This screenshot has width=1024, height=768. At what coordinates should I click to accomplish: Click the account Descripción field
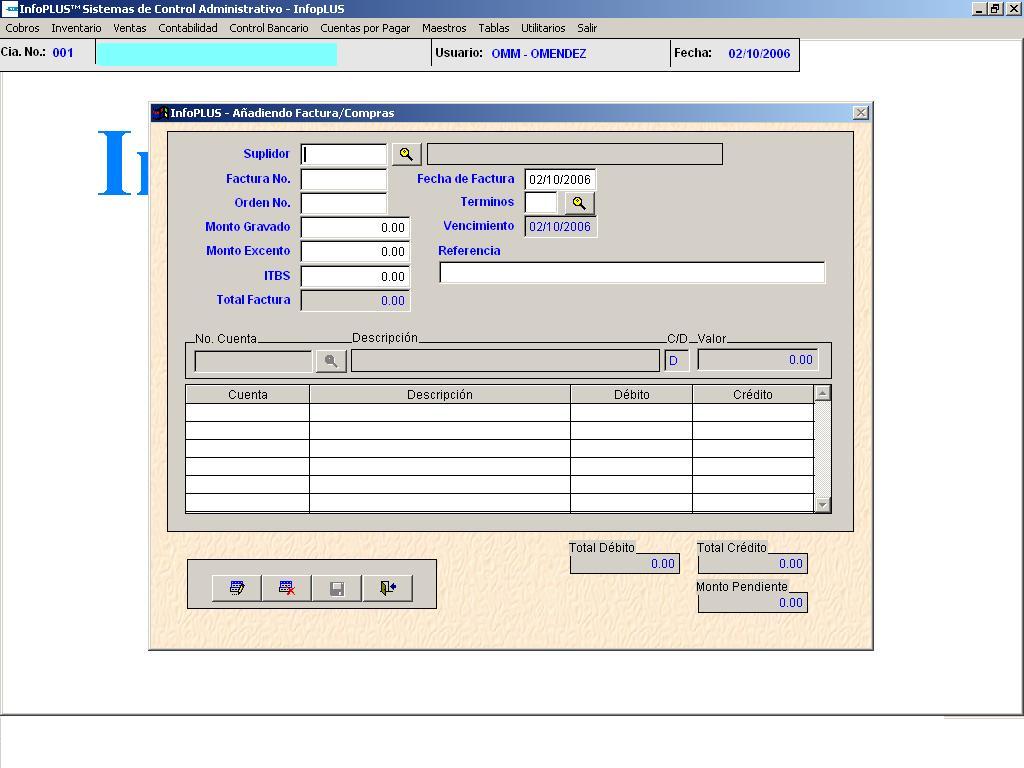(x=505, y=360)
